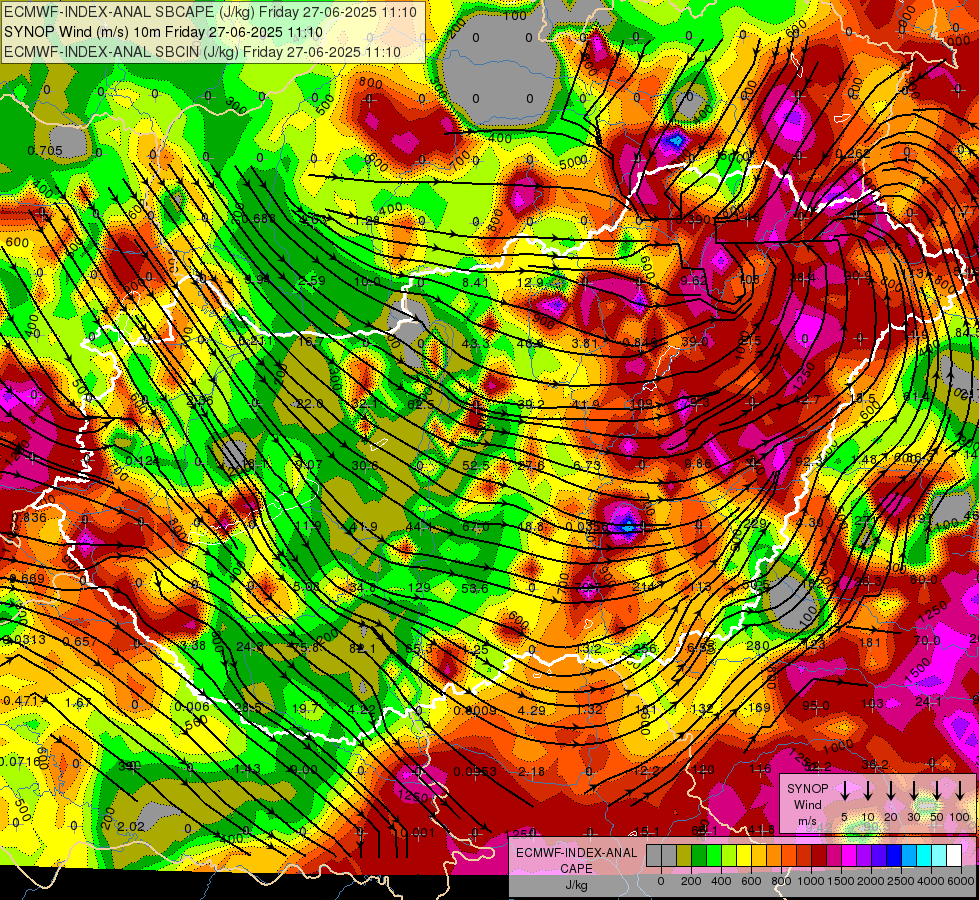This screenshot has width=979, height=900.
Task: Click the '0.836' value on the map
Action: click(29, 517)
